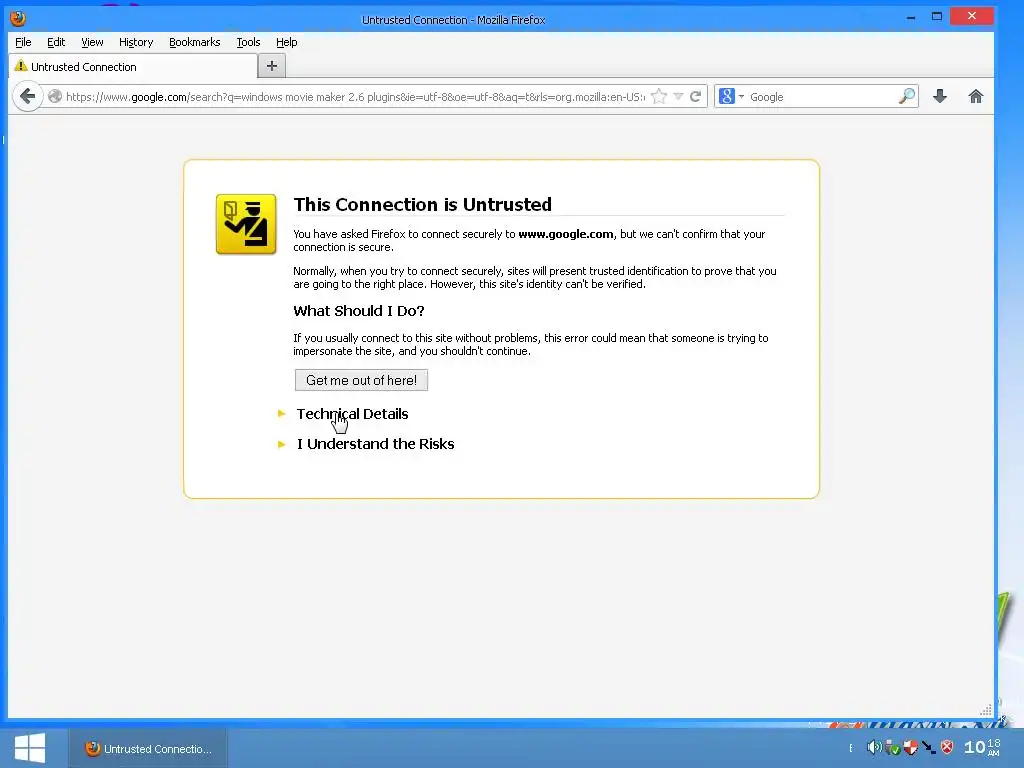This screenshot has width=1024, height=768.
Task: Click the Firefox logo in the title bar
Action: 18,18
